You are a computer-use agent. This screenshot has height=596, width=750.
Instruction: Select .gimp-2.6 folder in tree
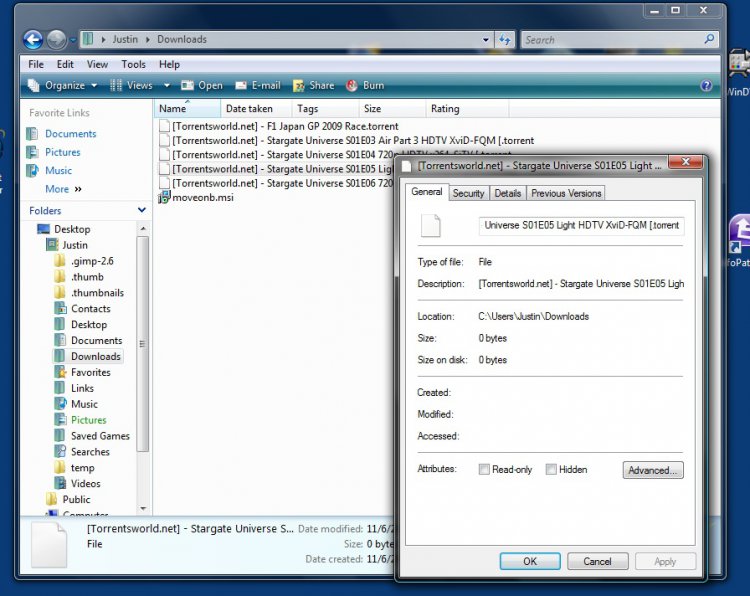(92, 261)
